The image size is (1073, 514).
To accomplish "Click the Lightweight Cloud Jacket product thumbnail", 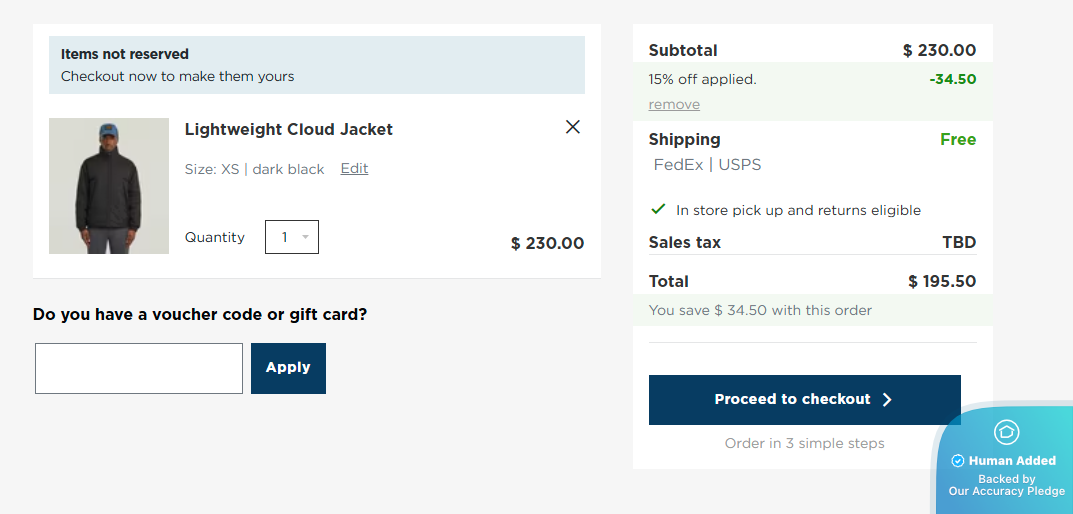I will [109, 186].
